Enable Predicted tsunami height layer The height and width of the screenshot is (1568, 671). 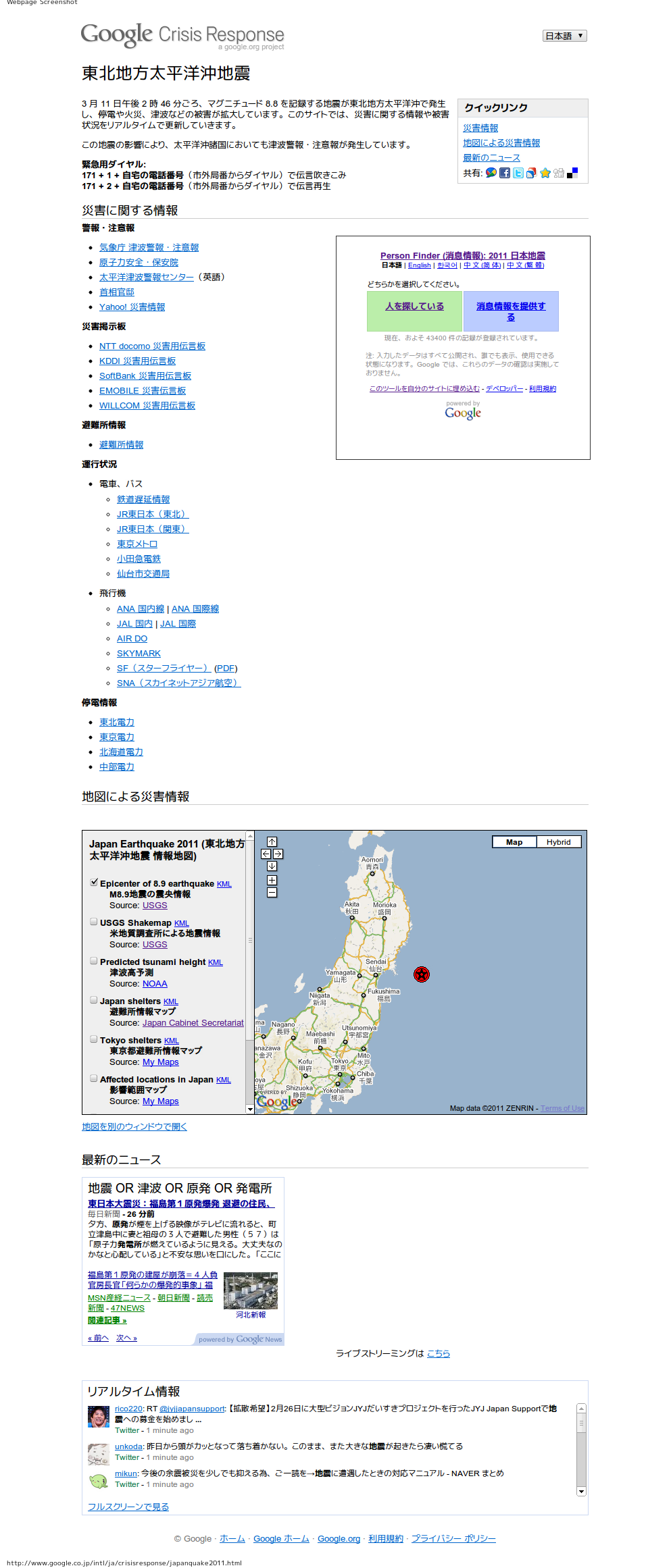94,960
